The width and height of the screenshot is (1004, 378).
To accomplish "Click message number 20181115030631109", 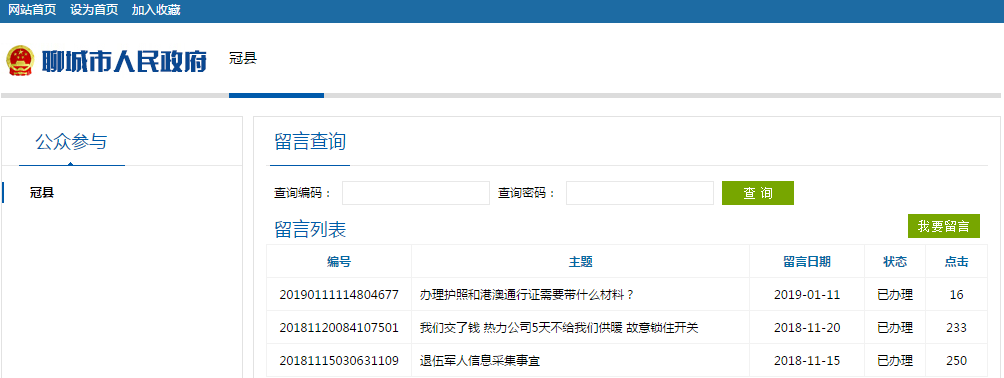I will [339, 361].
